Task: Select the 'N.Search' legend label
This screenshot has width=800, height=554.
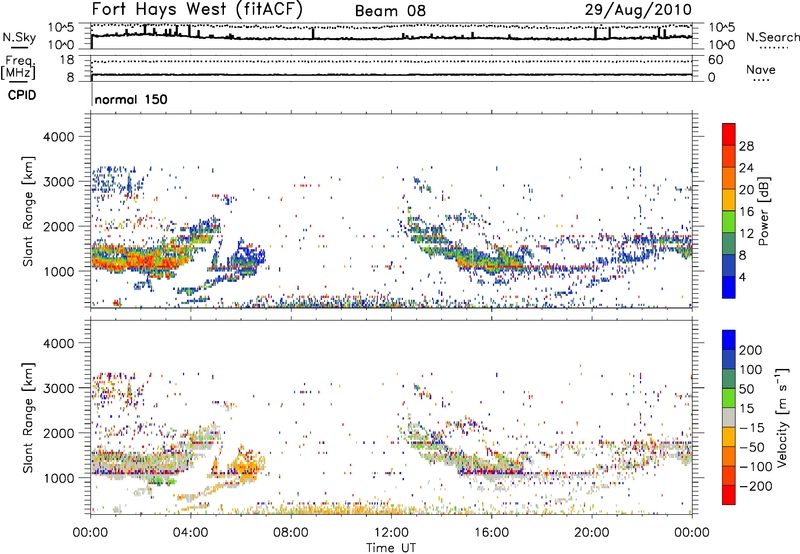Action: tap(772, 37)
